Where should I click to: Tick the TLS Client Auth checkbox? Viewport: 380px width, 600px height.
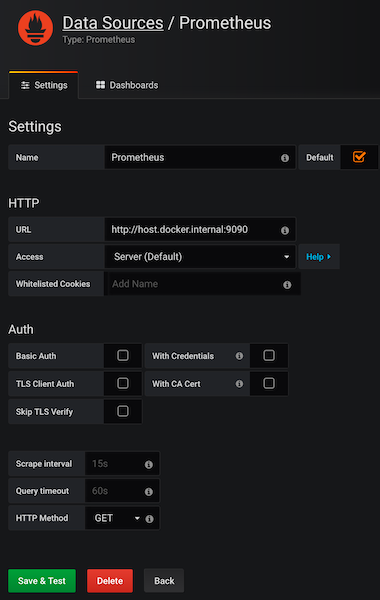123,383
